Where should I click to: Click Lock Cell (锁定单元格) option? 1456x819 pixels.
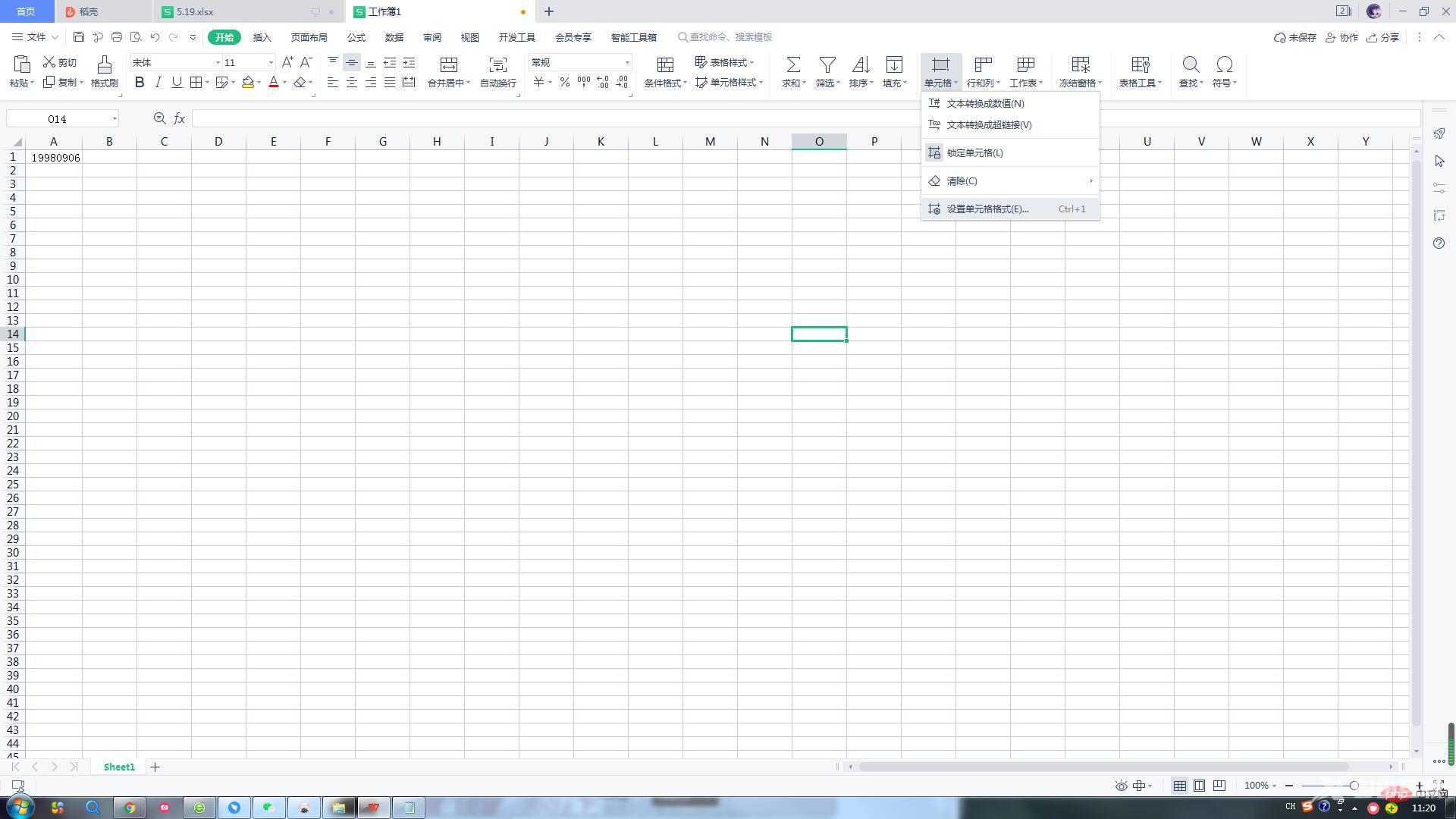tap(974, 153)
